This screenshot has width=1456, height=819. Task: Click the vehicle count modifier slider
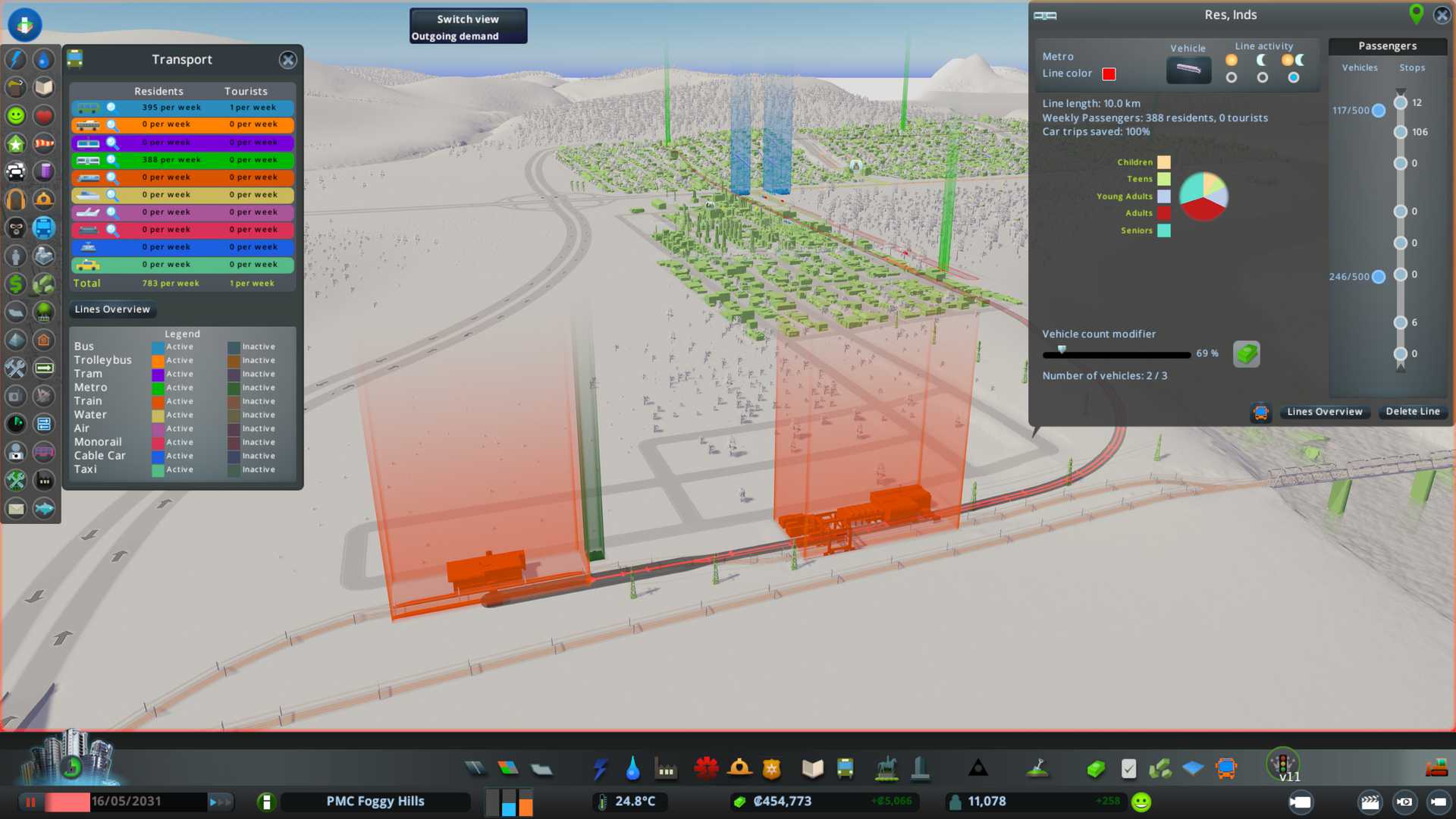(x=1116, y=354)
